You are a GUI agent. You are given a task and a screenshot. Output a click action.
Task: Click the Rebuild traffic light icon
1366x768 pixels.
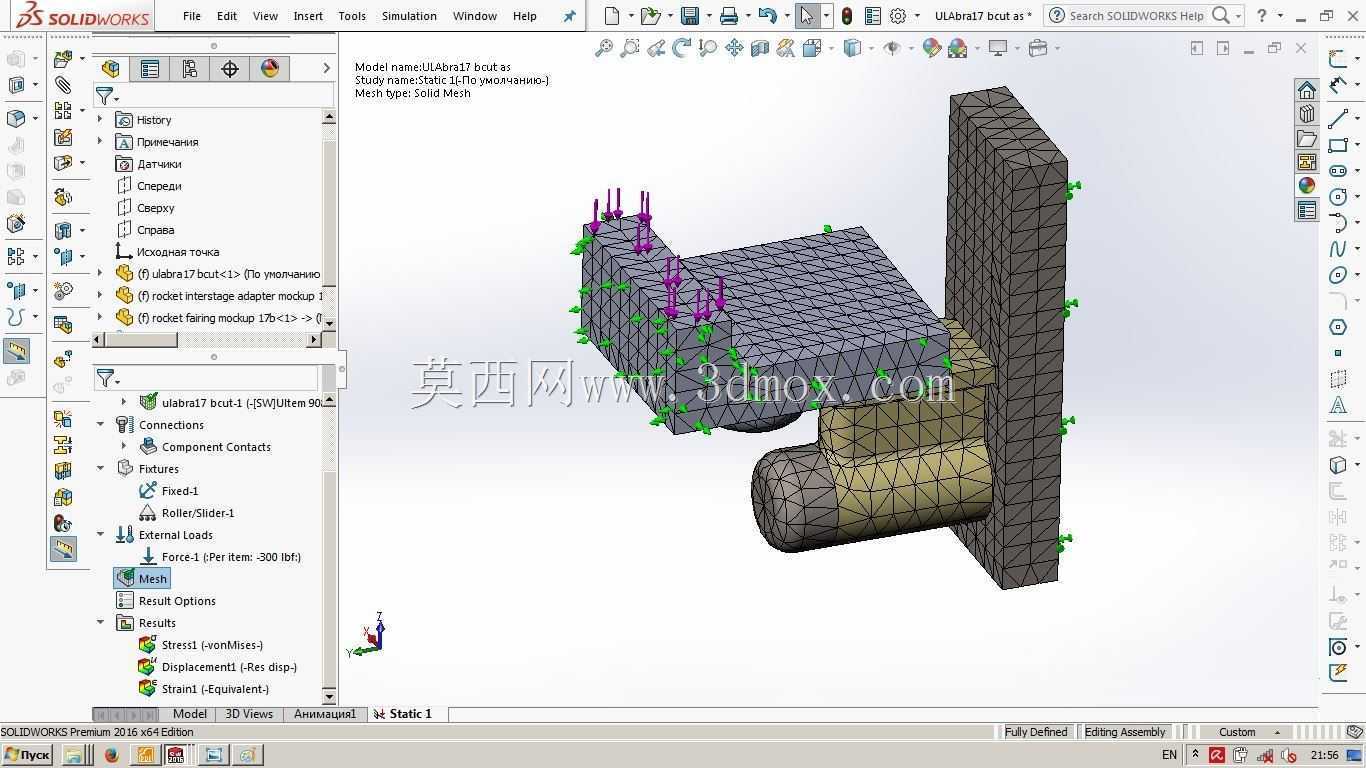point(847,16)
